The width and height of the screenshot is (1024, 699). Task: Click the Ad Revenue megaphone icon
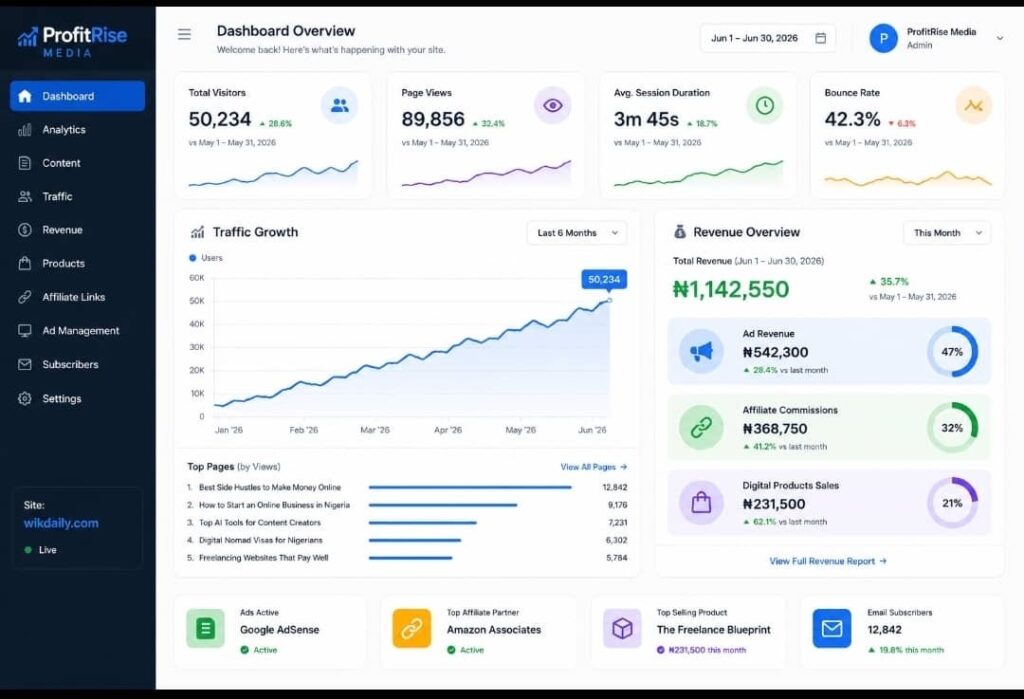pyautogui.click(x=701, y=351)
